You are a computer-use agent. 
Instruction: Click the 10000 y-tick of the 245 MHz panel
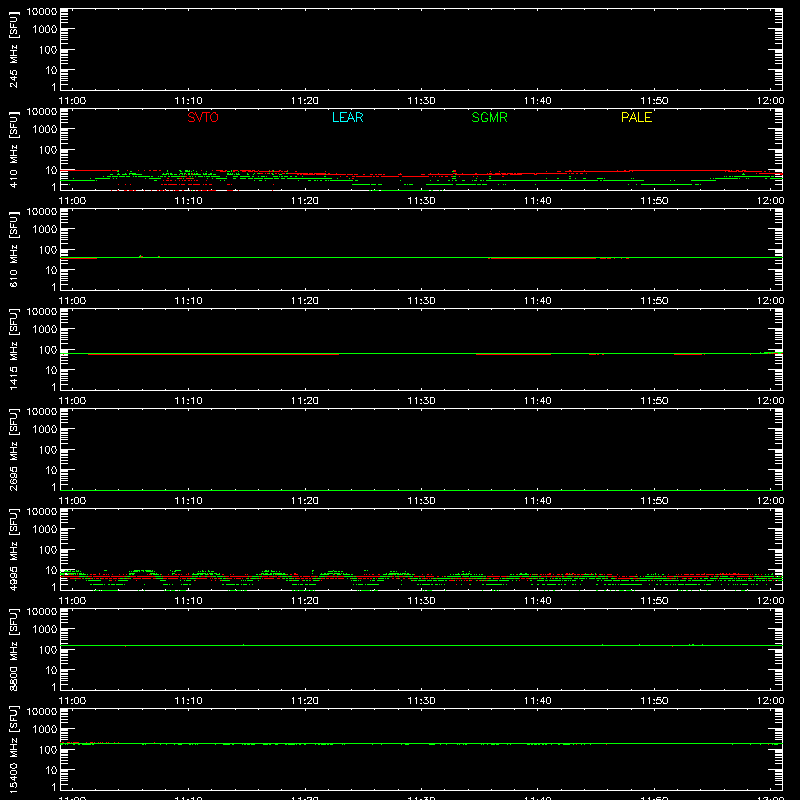[42, 12]
